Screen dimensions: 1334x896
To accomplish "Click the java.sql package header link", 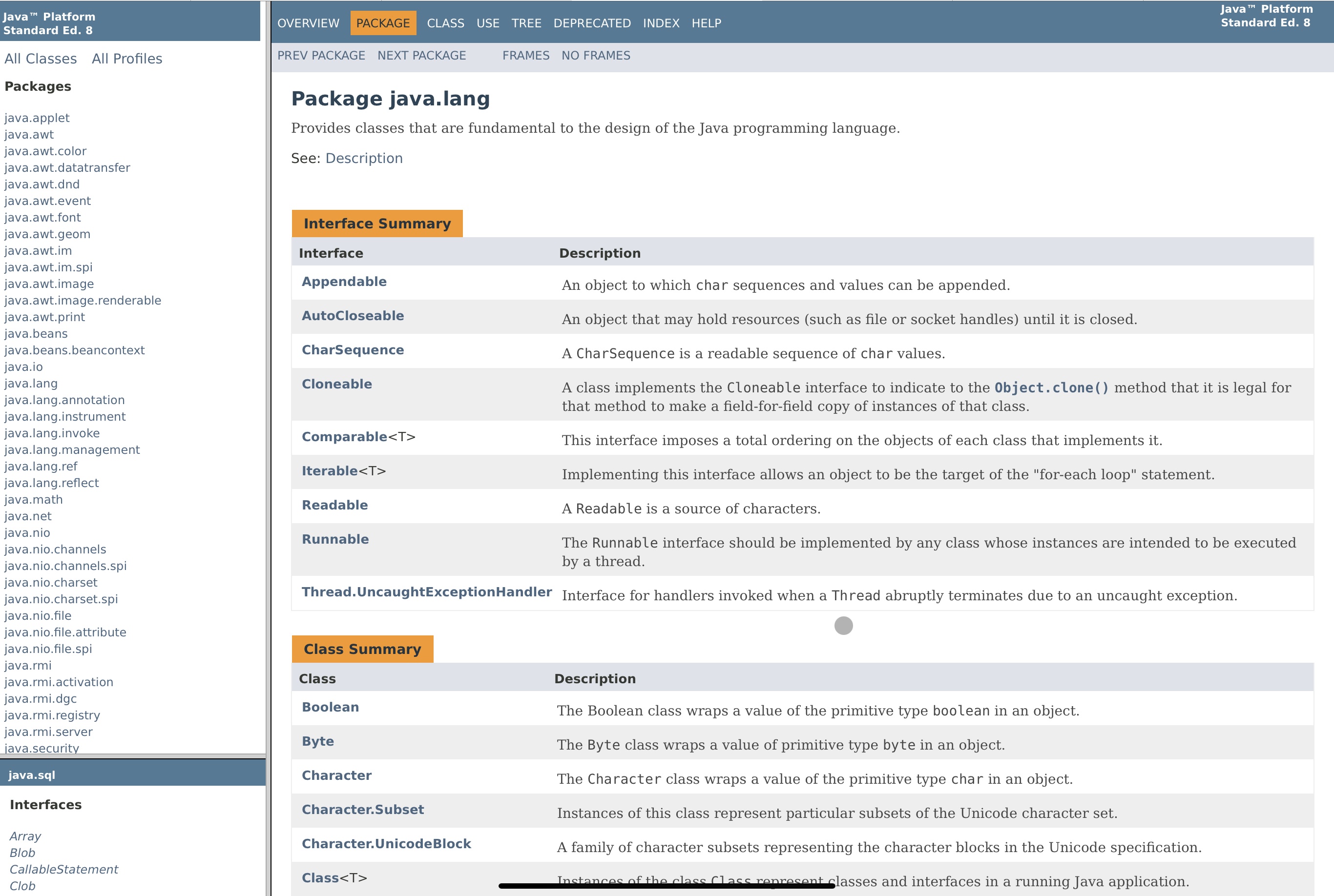I will (x=32, y=775).
